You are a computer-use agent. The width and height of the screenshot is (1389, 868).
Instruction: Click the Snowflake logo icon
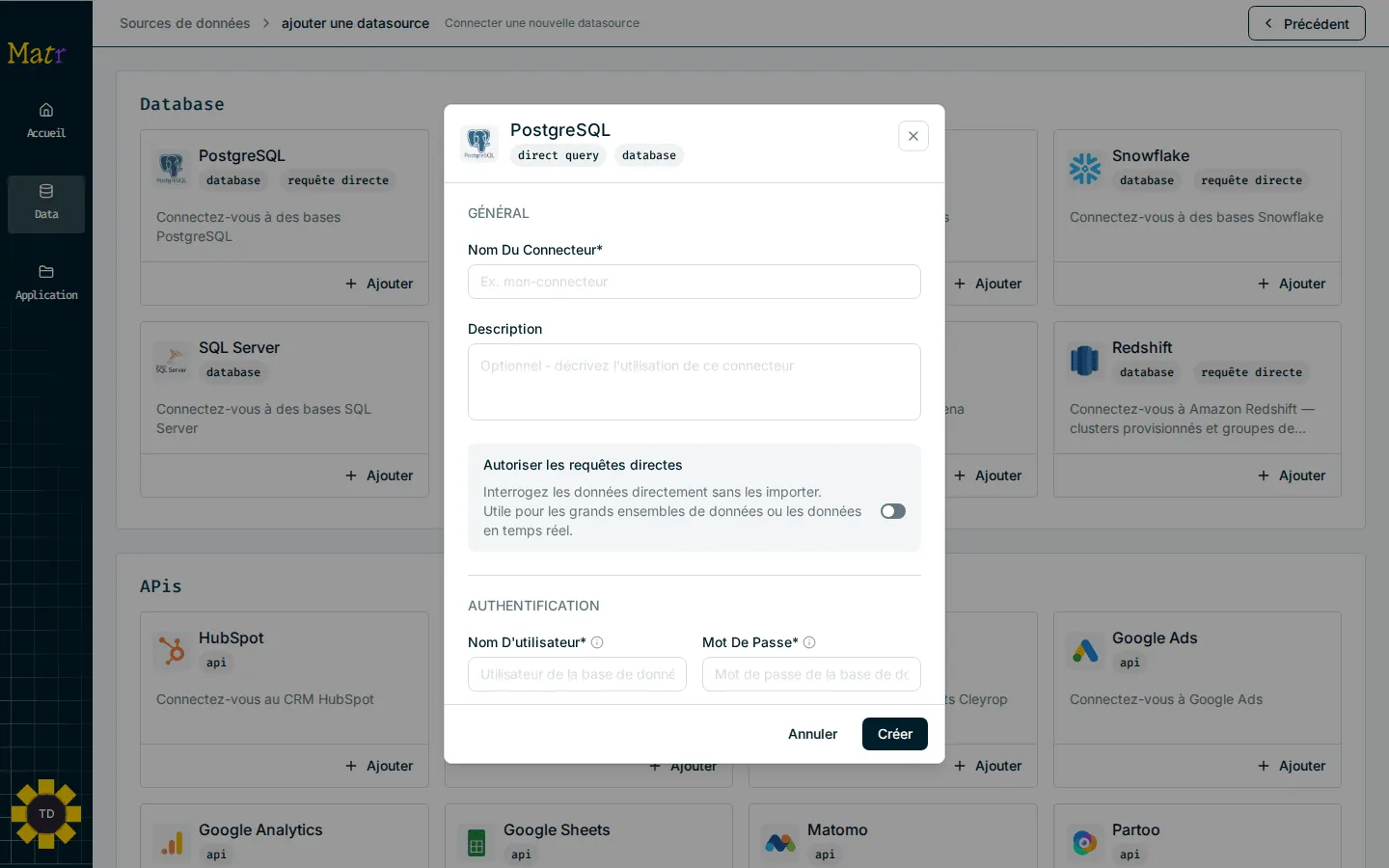click(x=1085, y=169)
